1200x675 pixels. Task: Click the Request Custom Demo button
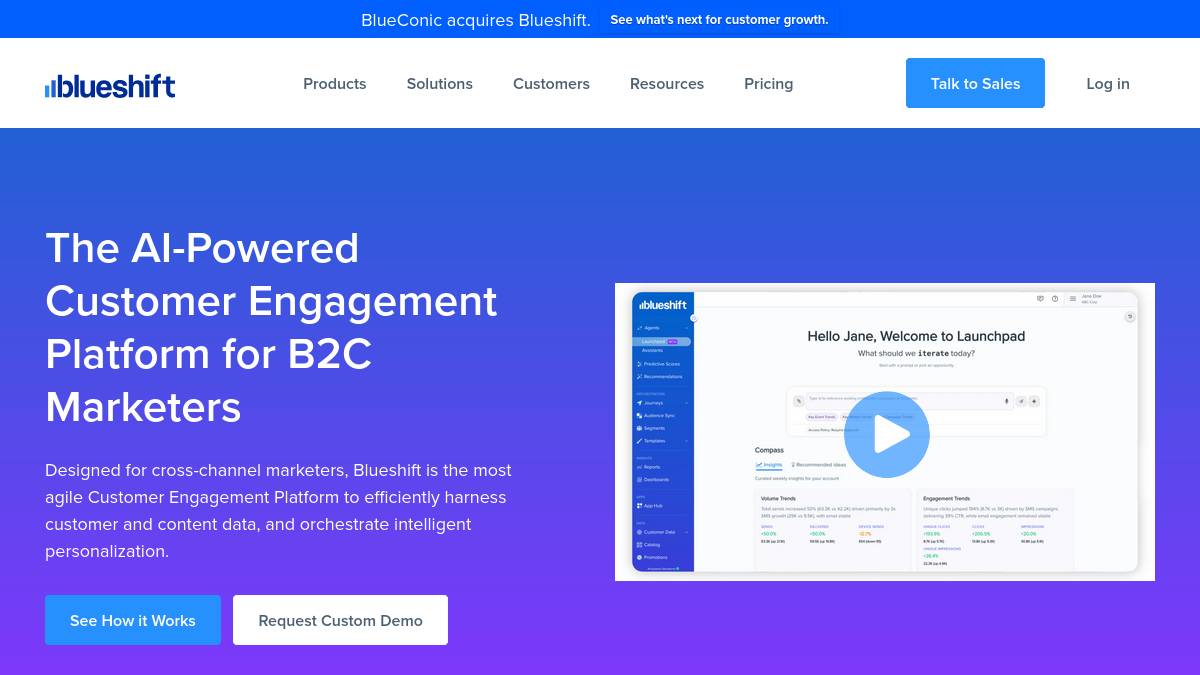pos(340,620)
